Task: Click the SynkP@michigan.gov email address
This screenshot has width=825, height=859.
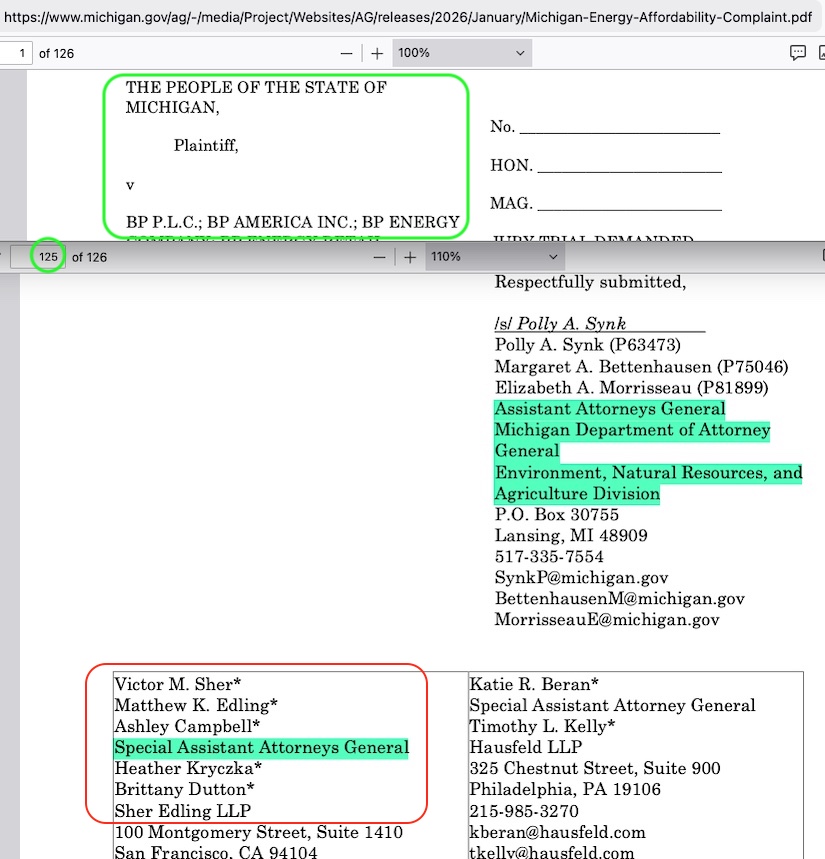Action: coord(581,578)
